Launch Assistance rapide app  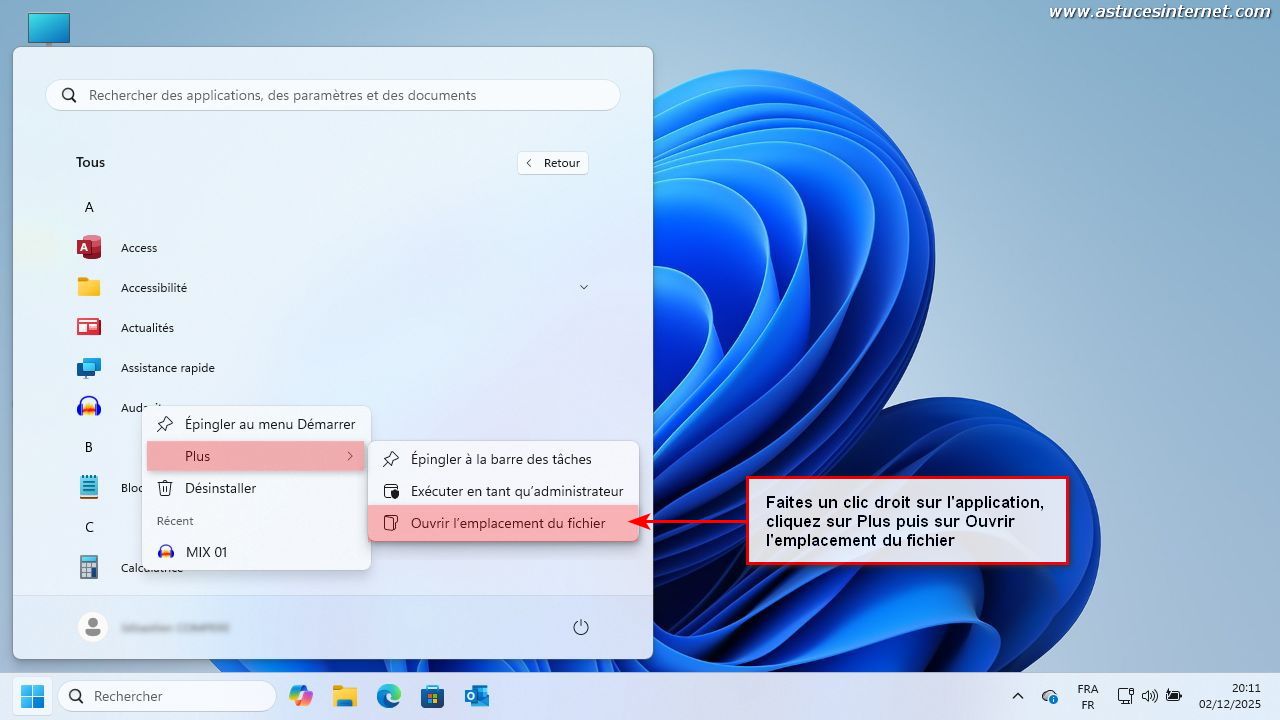pyautogui.click(x=167, y=368)
